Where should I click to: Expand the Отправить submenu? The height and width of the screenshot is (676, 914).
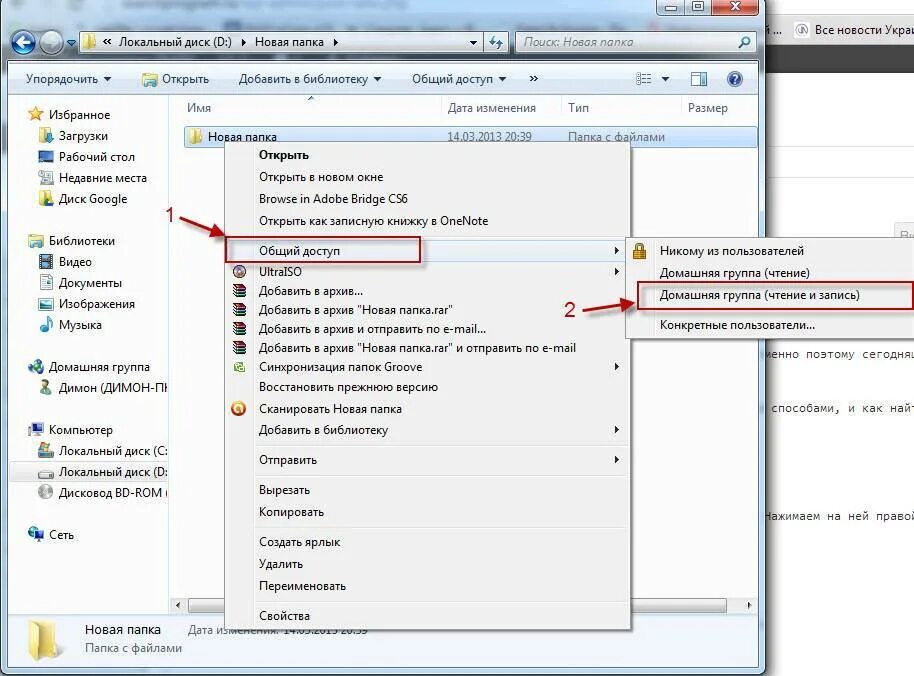tap(616, 460)
